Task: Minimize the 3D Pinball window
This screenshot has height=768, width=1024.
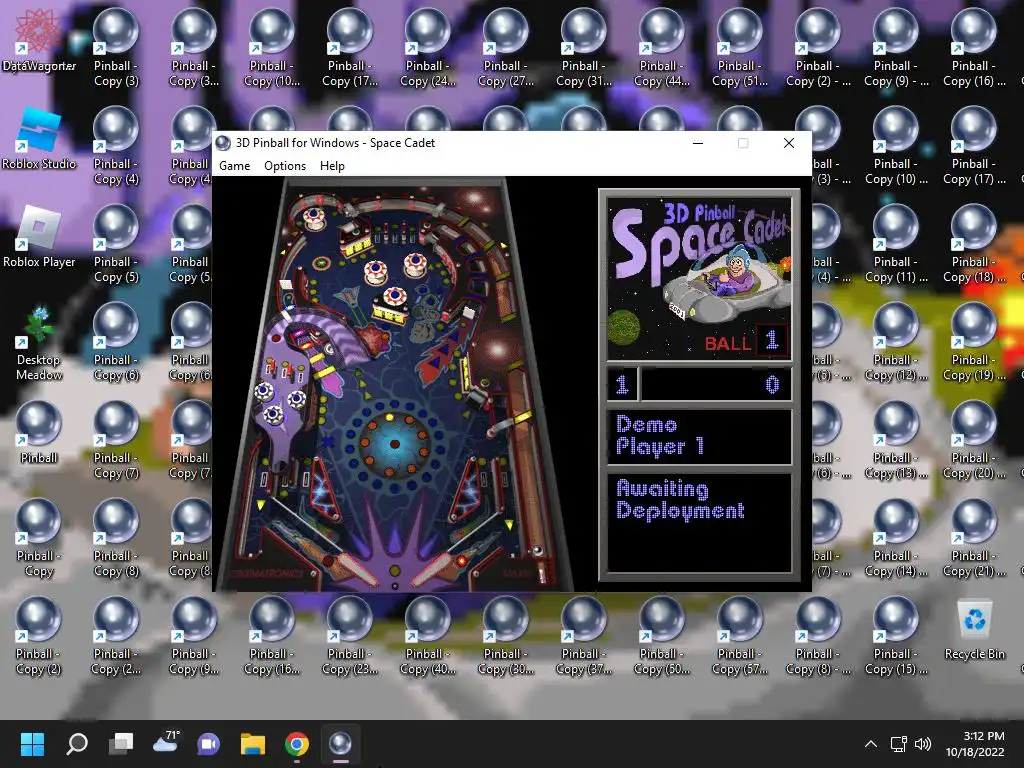Action: click(697, 143)
